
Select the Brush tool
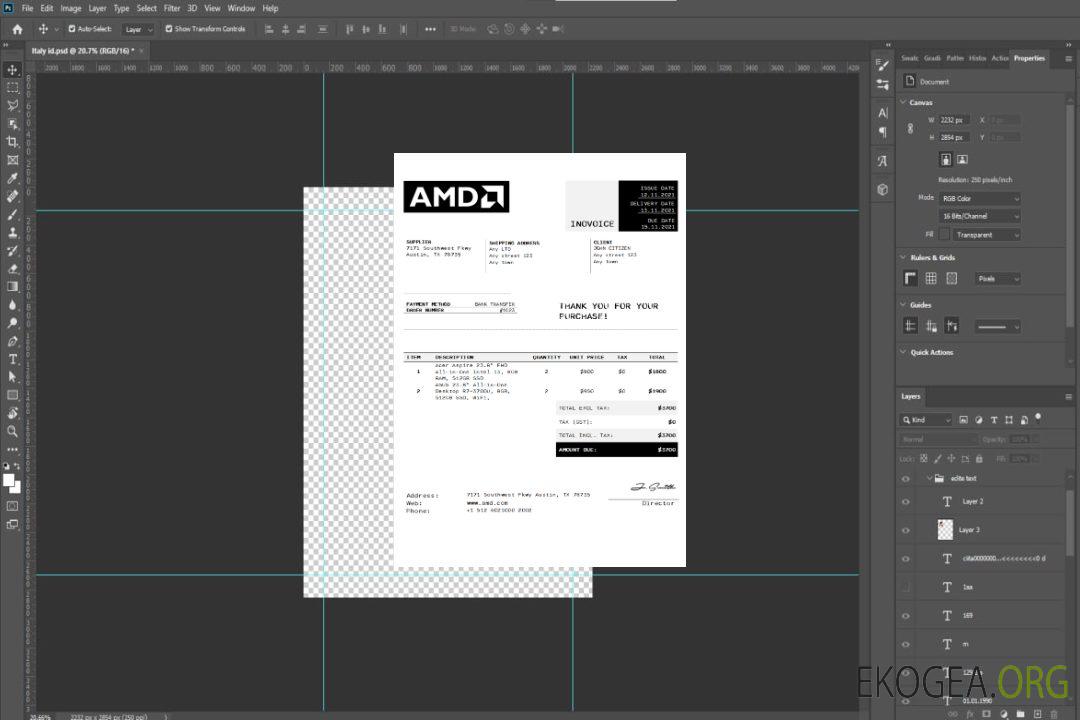coord(12,214)
